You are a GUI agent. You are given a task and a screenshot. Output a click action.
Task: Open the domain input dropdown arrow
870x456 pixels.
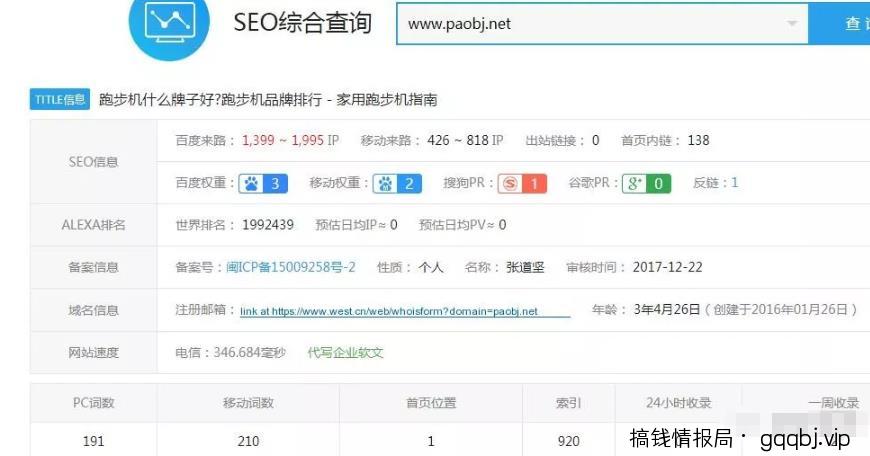(792, 23)
